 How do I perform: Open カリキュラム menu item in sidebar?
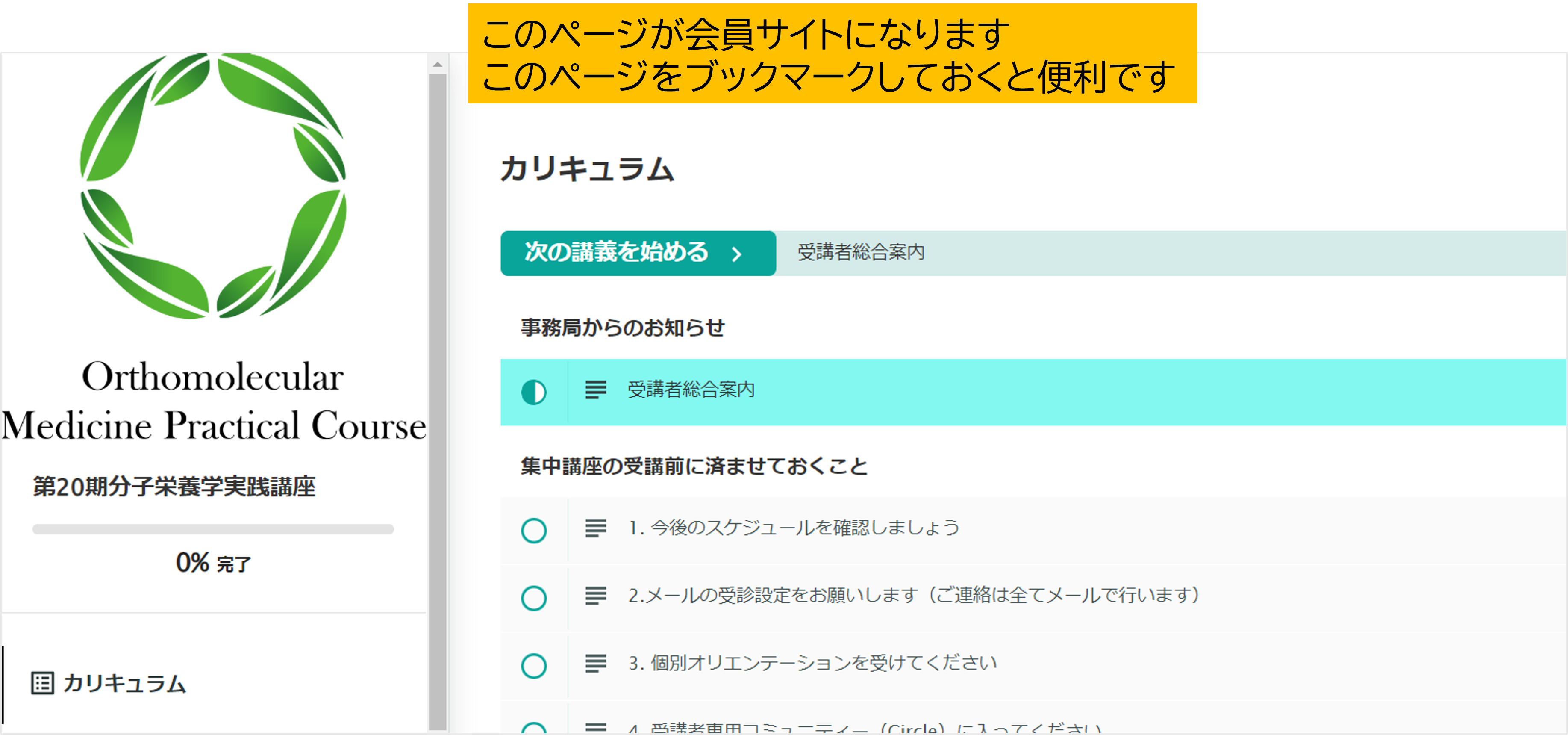coord(124,683)
